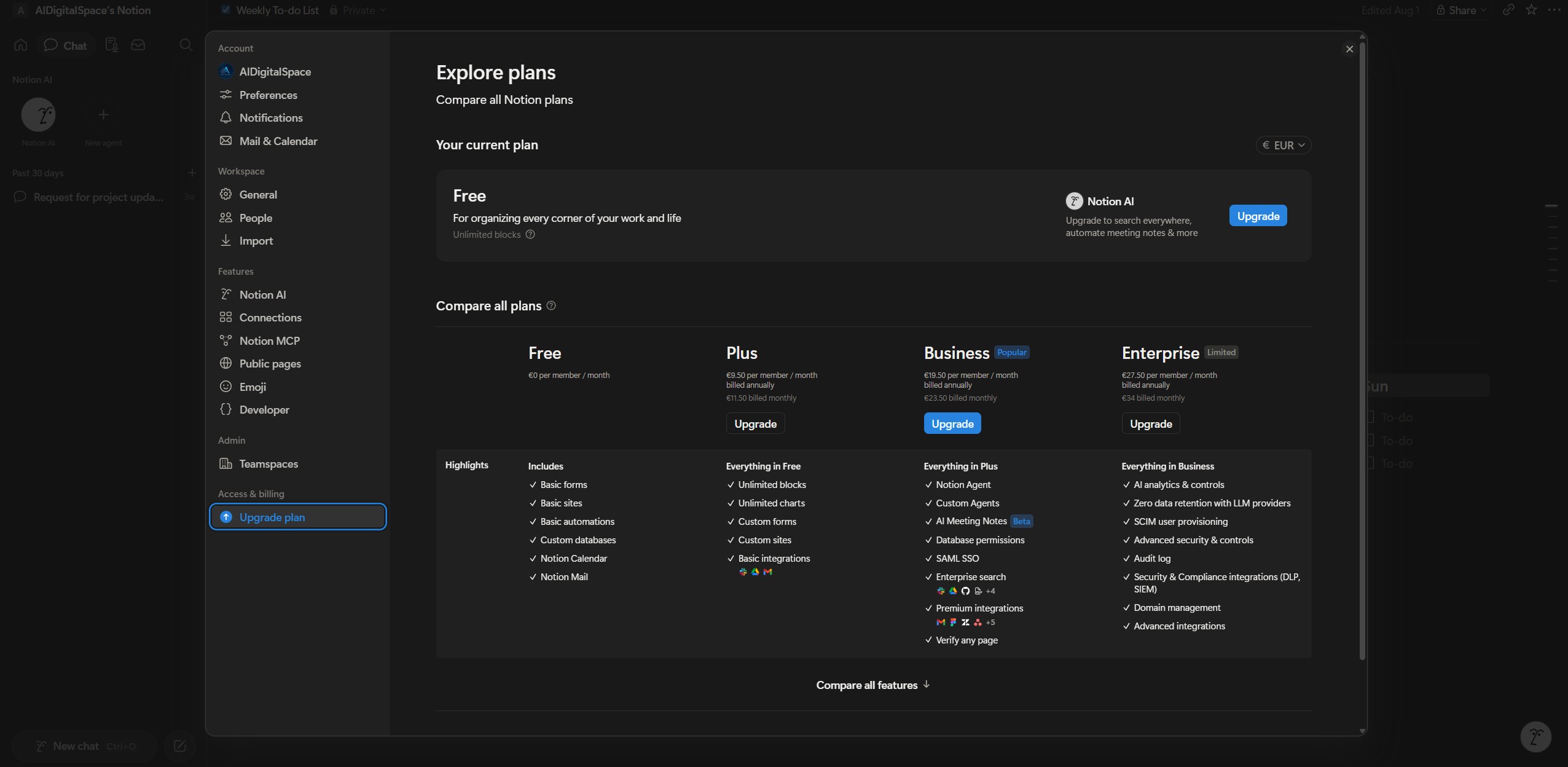Upgrade to the Enterprise plan
The image size is (1568, 767).
(x=1151, y=423)
